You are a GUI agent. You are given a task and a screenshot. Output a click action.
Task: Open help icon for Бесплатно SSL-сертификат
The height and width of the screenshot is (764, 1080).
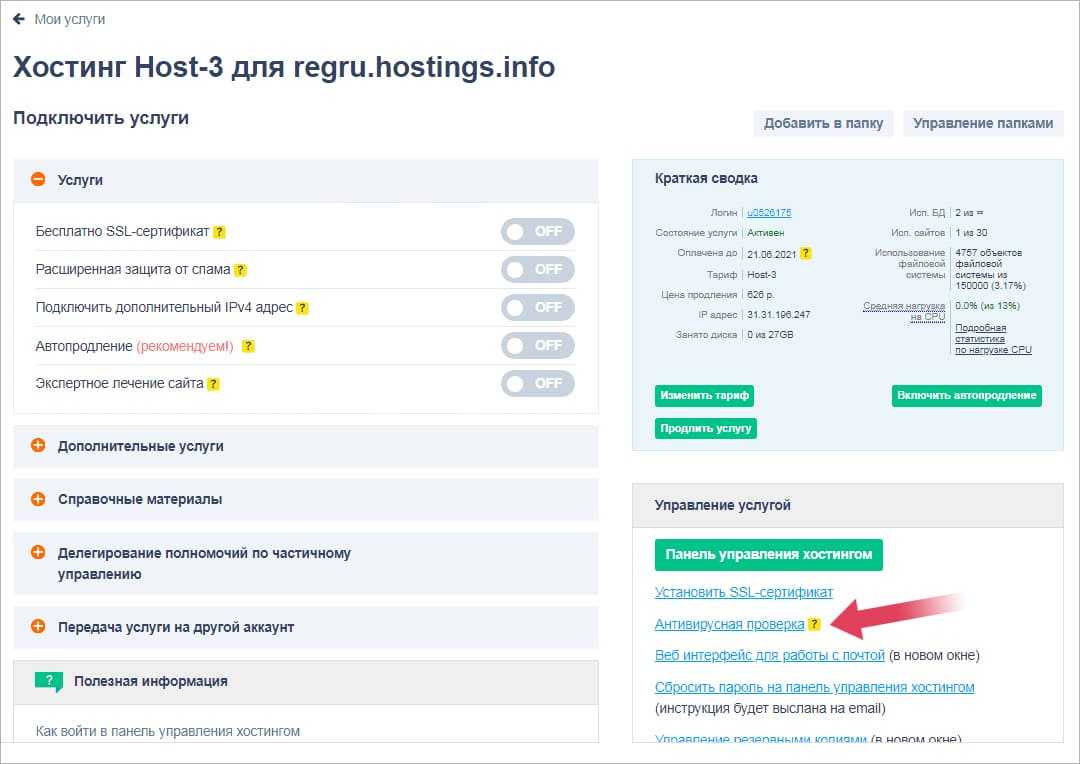coord(219,232)
